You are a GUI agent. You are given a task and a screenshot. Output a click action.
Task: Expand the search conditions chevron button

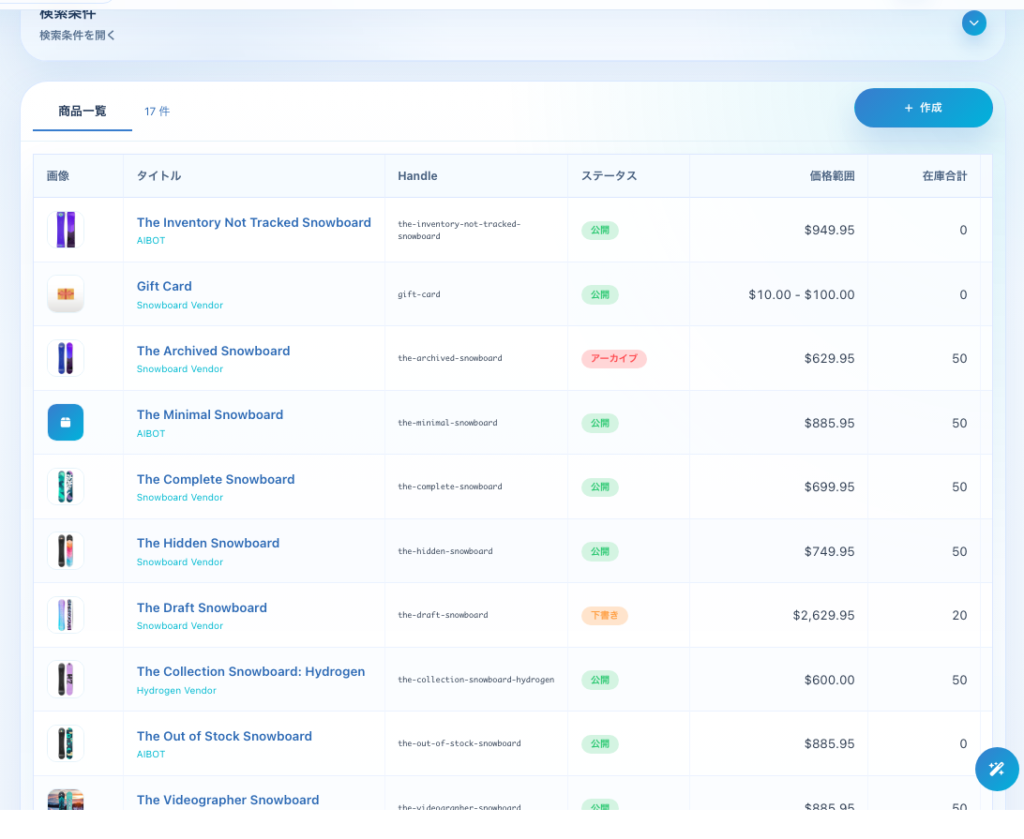click(x=974, y=24)
